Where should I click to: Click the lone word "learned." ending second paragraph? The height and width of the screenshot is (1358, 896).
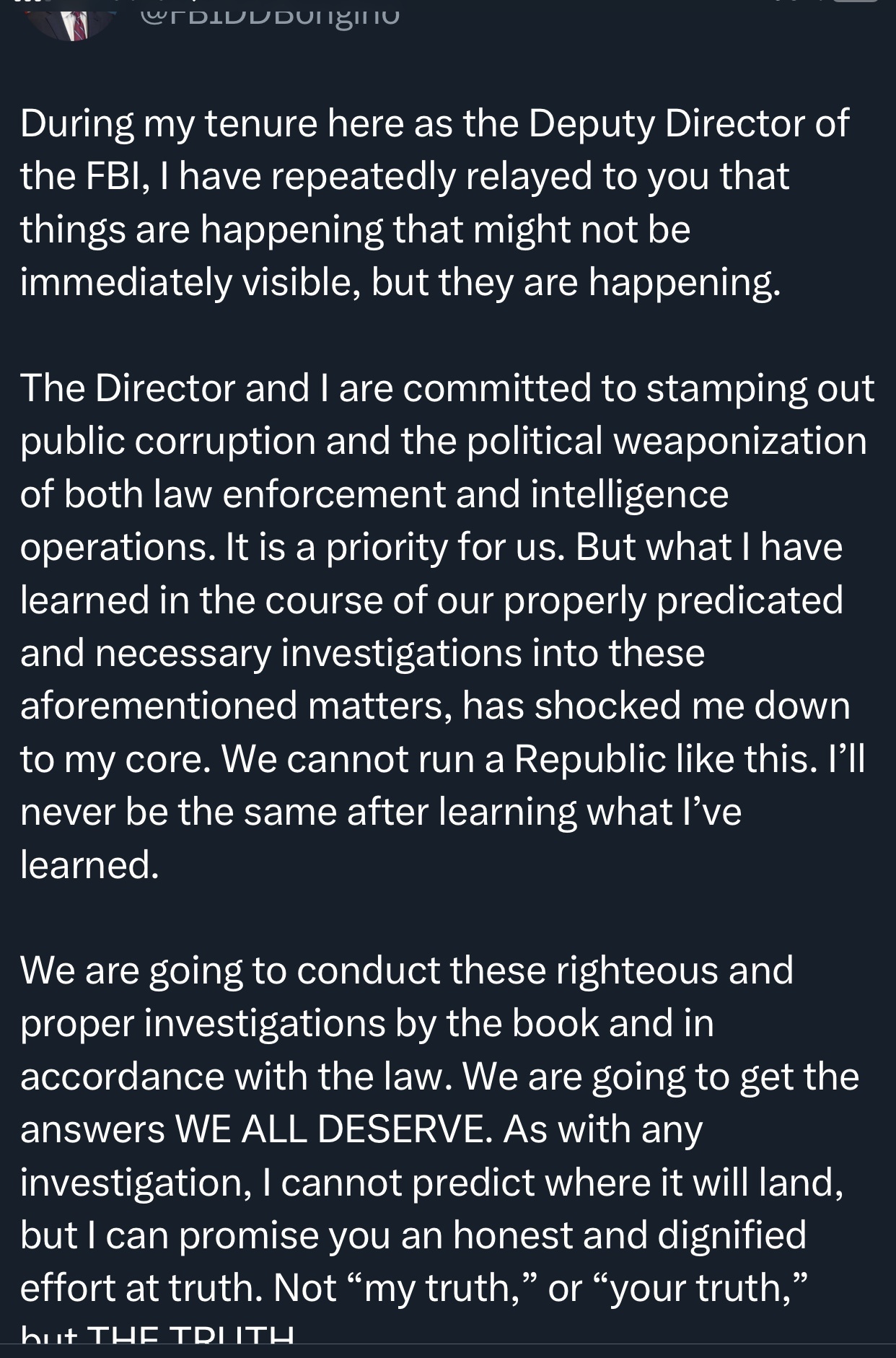coord(89,864)
